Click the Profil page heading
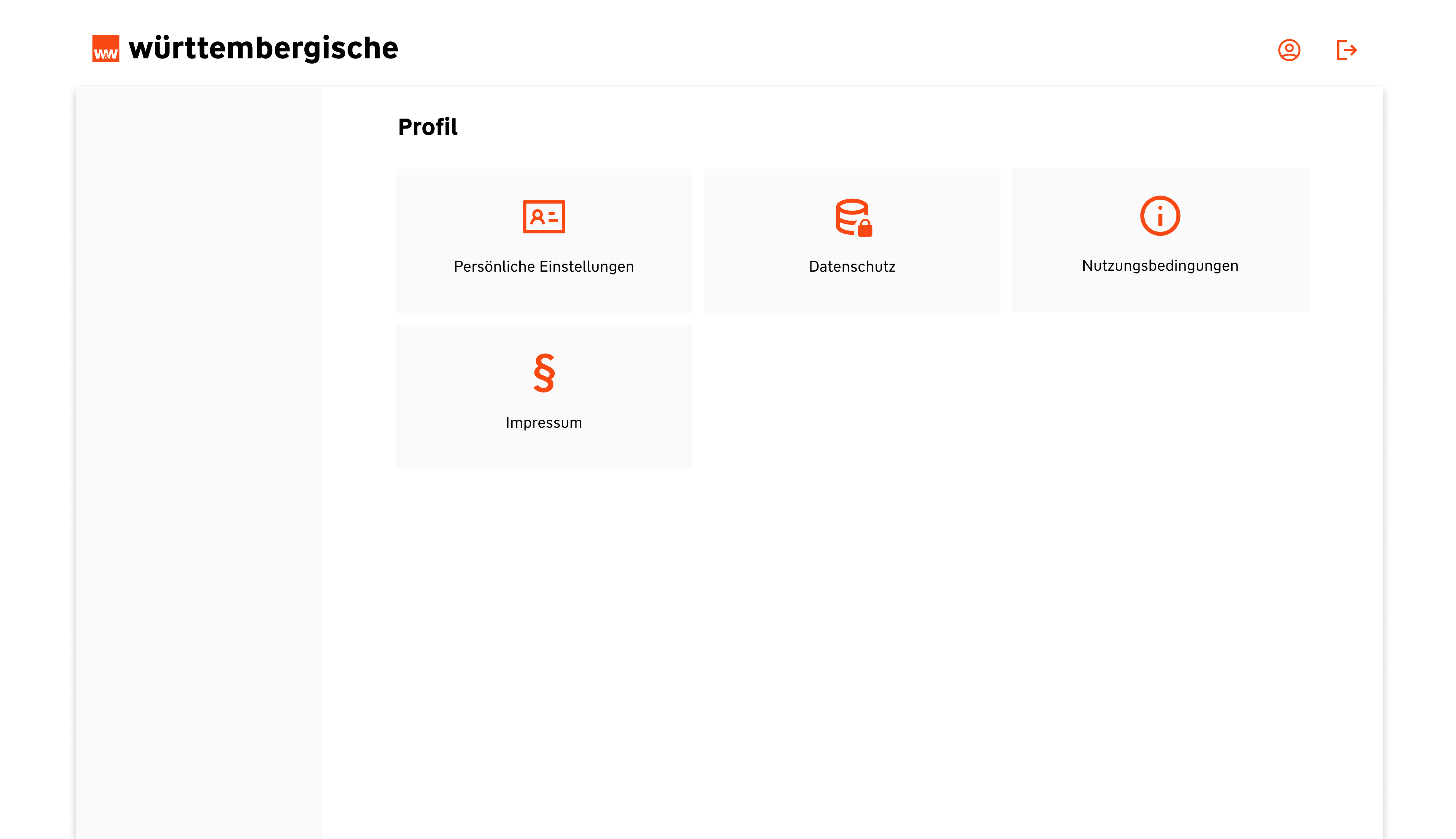The image size is (1456, 839). (x=427, y=127)
